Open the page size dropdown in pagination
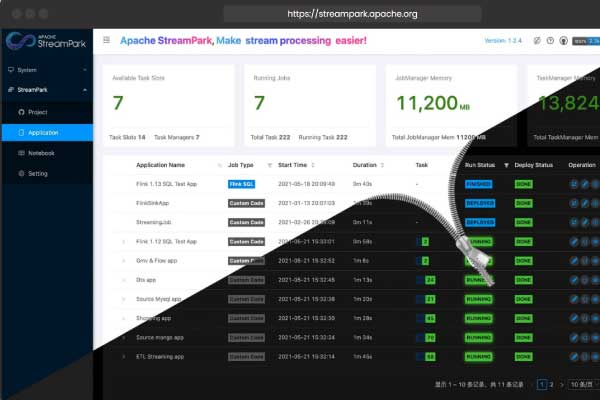Image resolution: width=600 pixels, height=400 pixels. click(578, 384)
